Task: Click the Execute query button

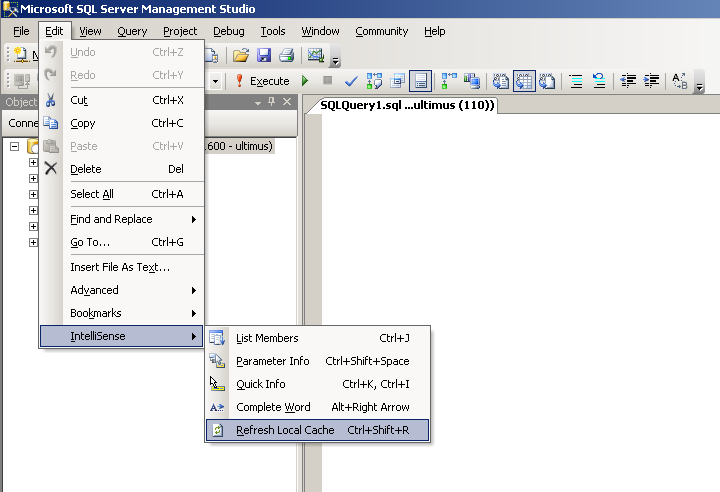Action: (262, 81)
